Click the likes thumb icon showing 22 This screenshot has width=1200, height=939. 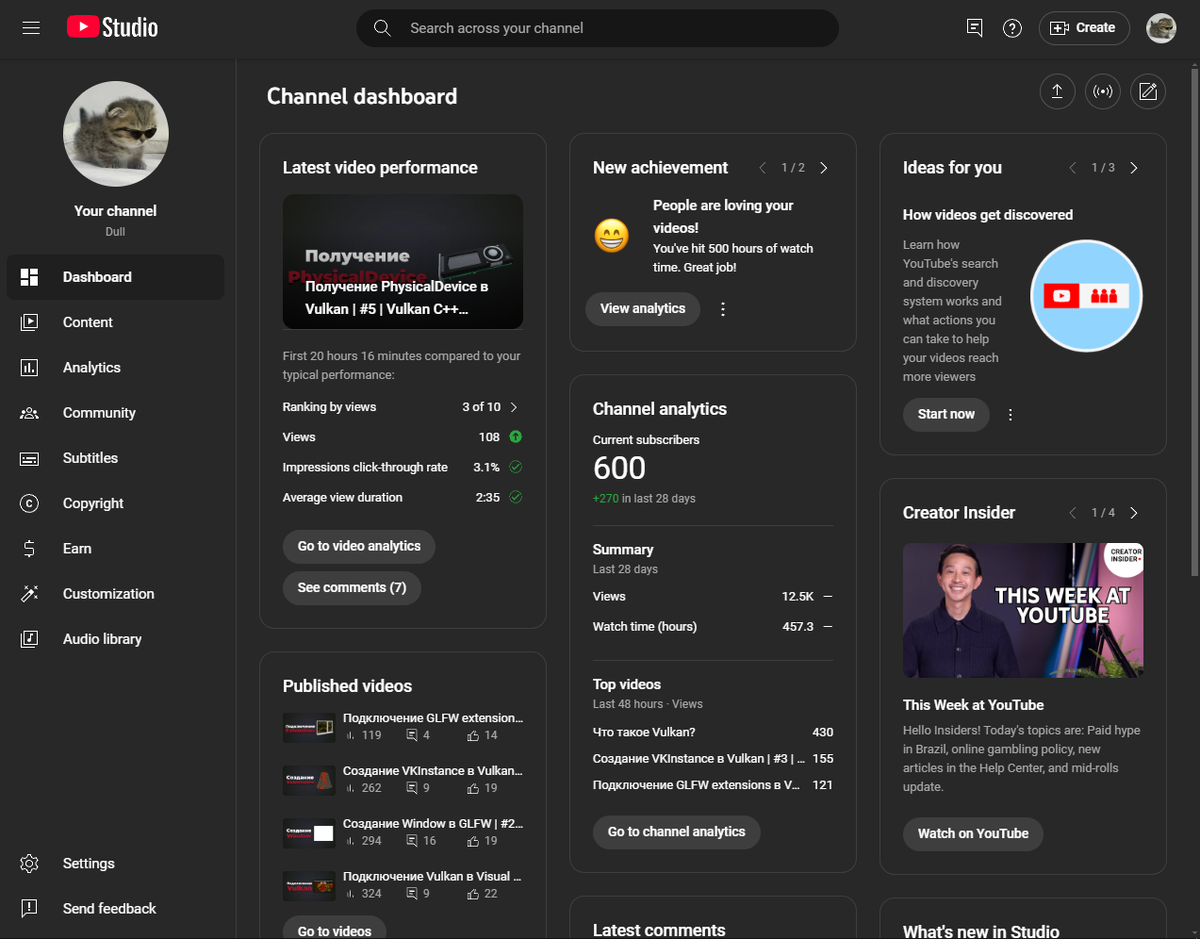473,894
